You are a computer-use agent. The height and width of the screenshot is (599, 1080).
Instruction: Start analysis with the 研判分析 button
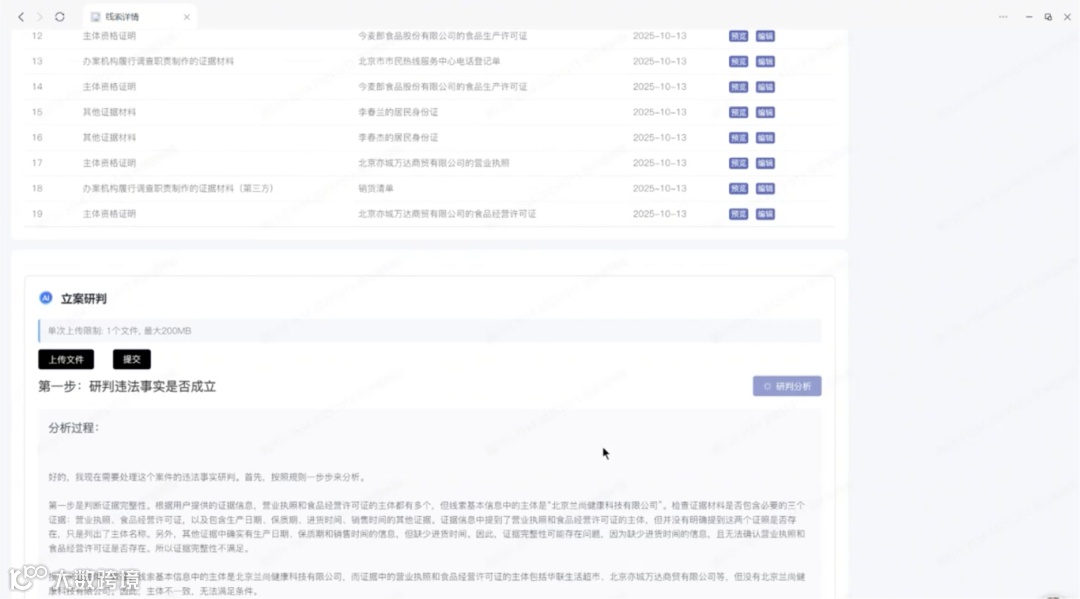787,386
